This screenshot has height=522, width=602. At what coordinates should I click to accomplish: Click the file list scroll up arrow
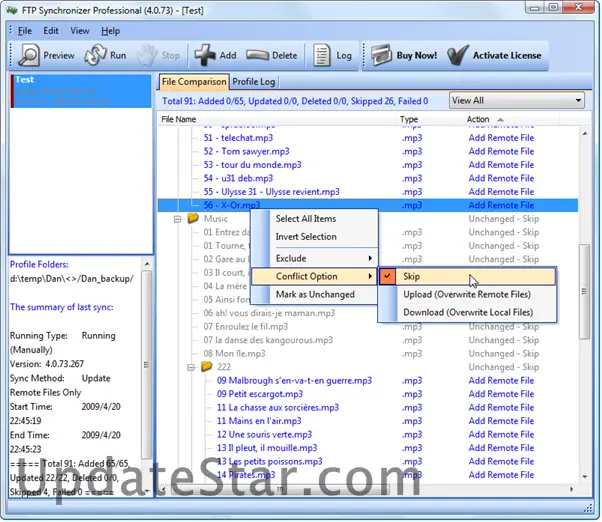pyautogui.click(x=584, y=134)
